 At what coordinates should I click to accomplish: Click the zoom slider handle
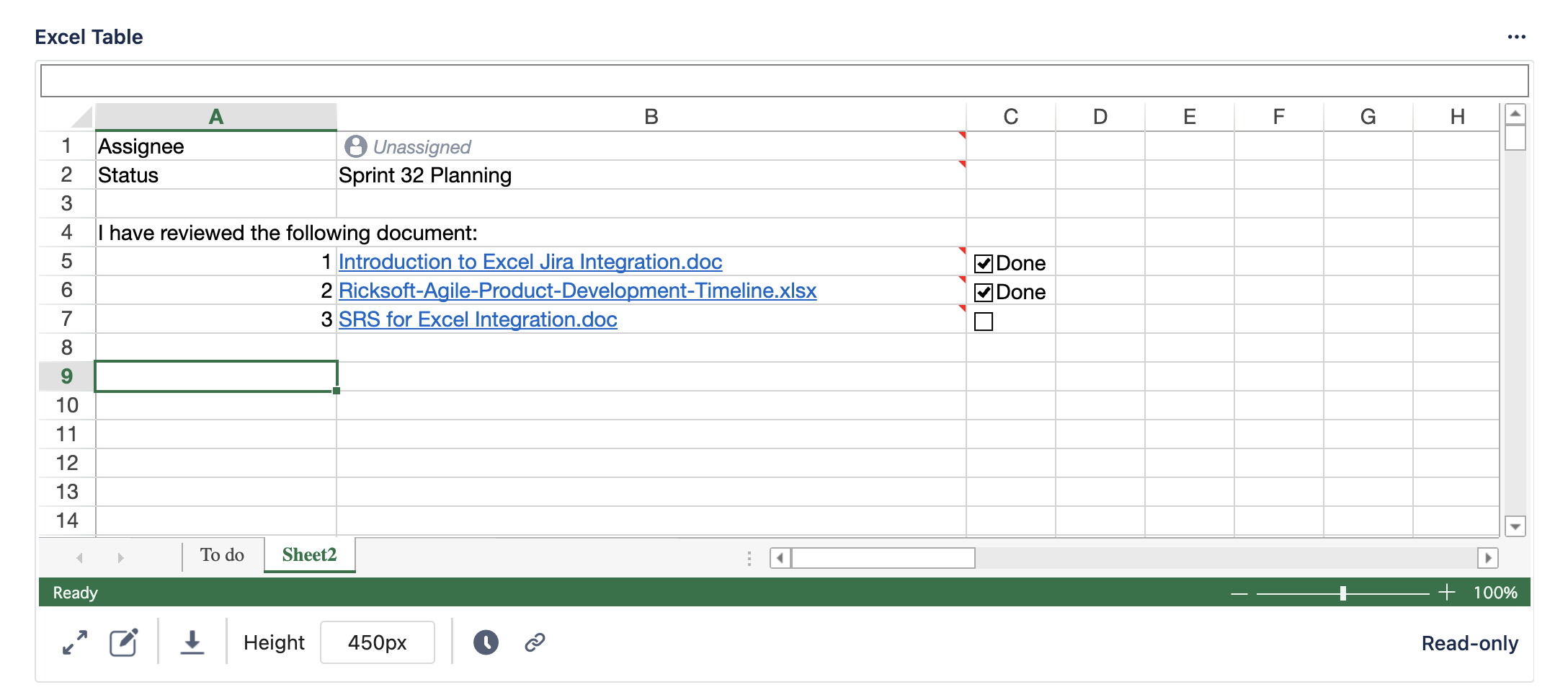(x=1343, y=593)
